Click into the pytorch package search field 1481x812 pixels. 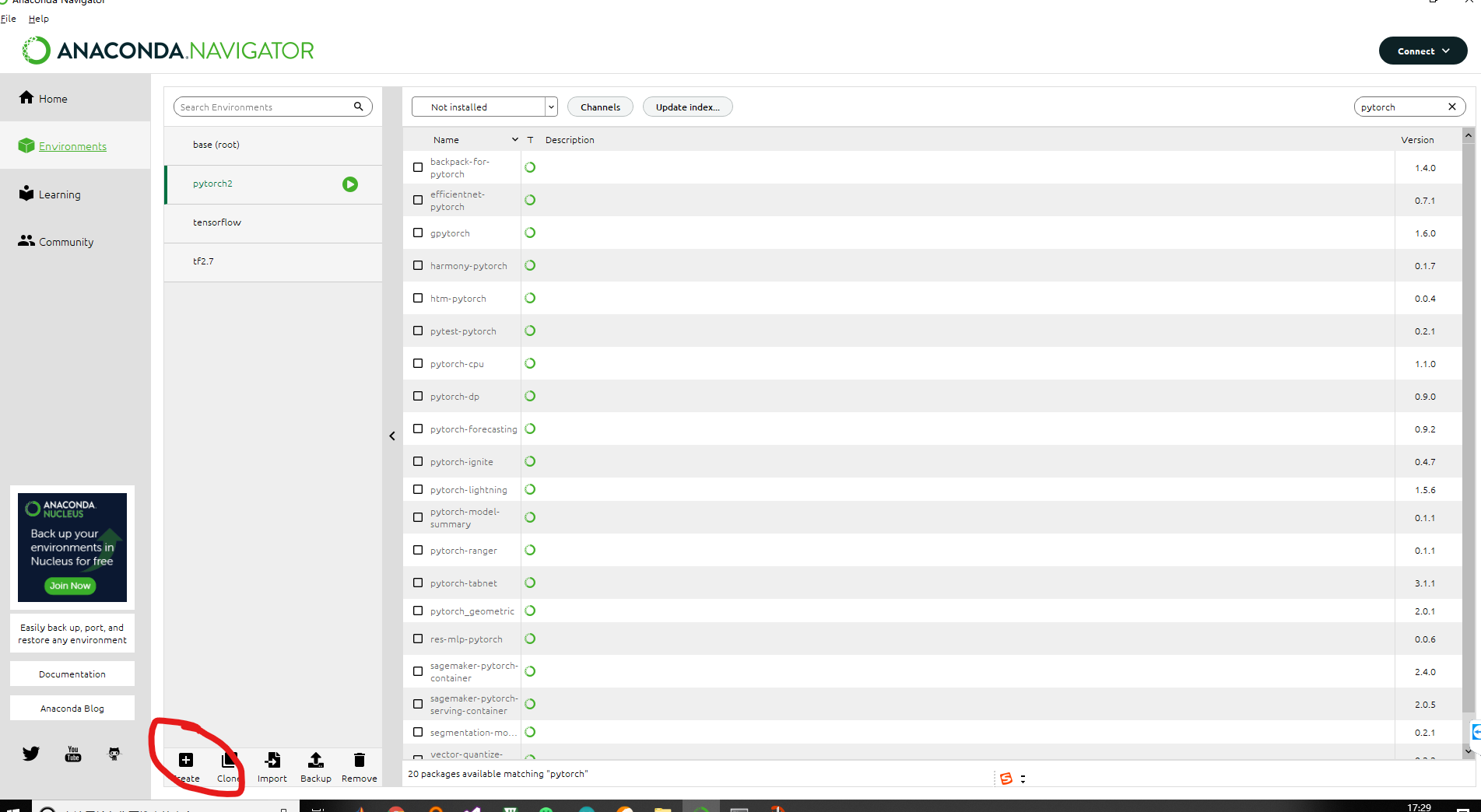click(1401, 107)
